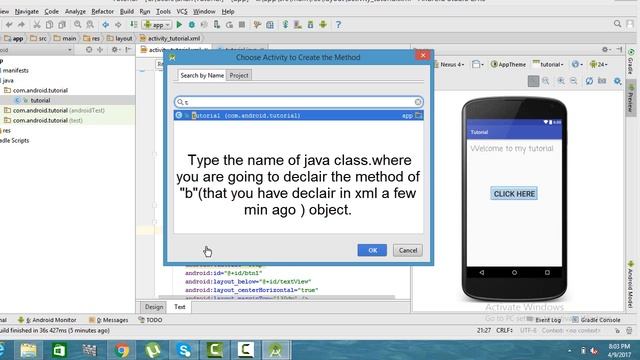Click the Redo arrow in the toolbar
The width and height of the screenshot is (640, 360).
point(21,25)
